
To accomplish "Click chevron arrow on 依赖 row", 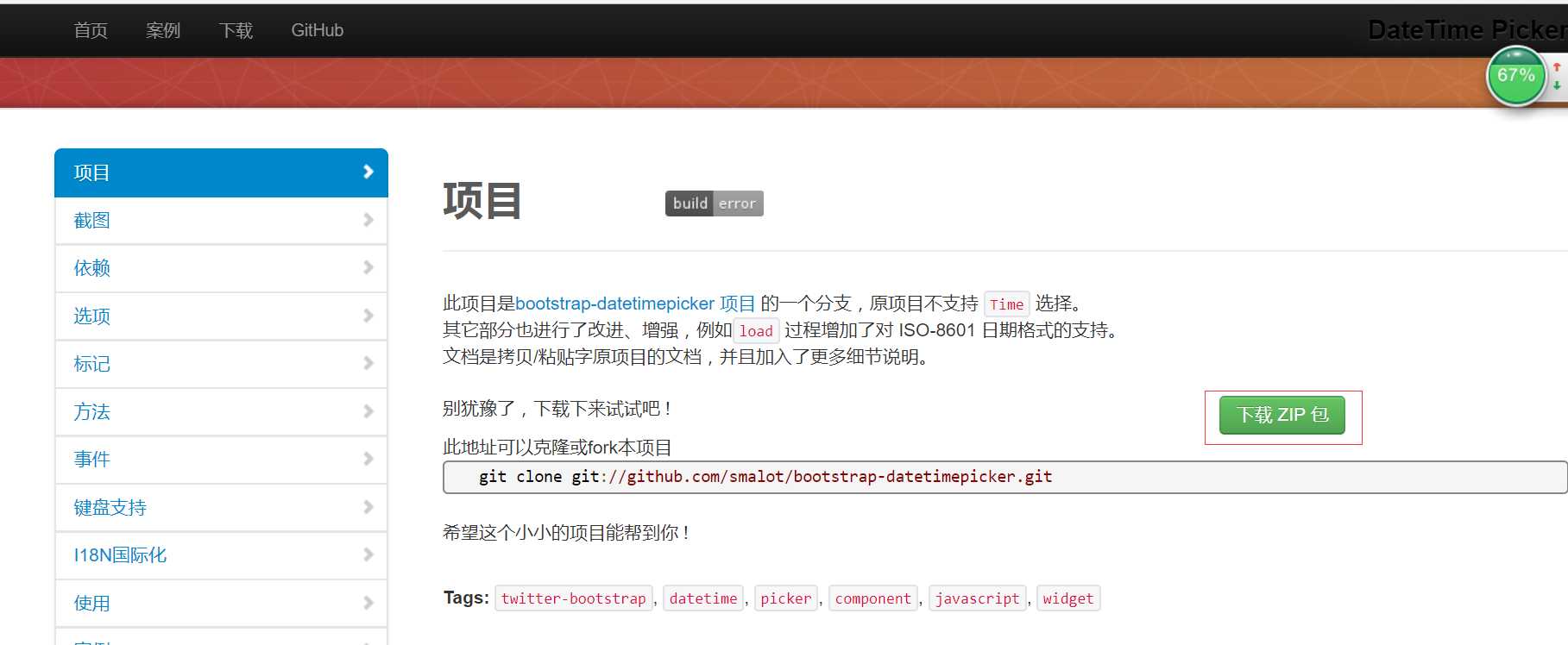I will click(368, 267).
